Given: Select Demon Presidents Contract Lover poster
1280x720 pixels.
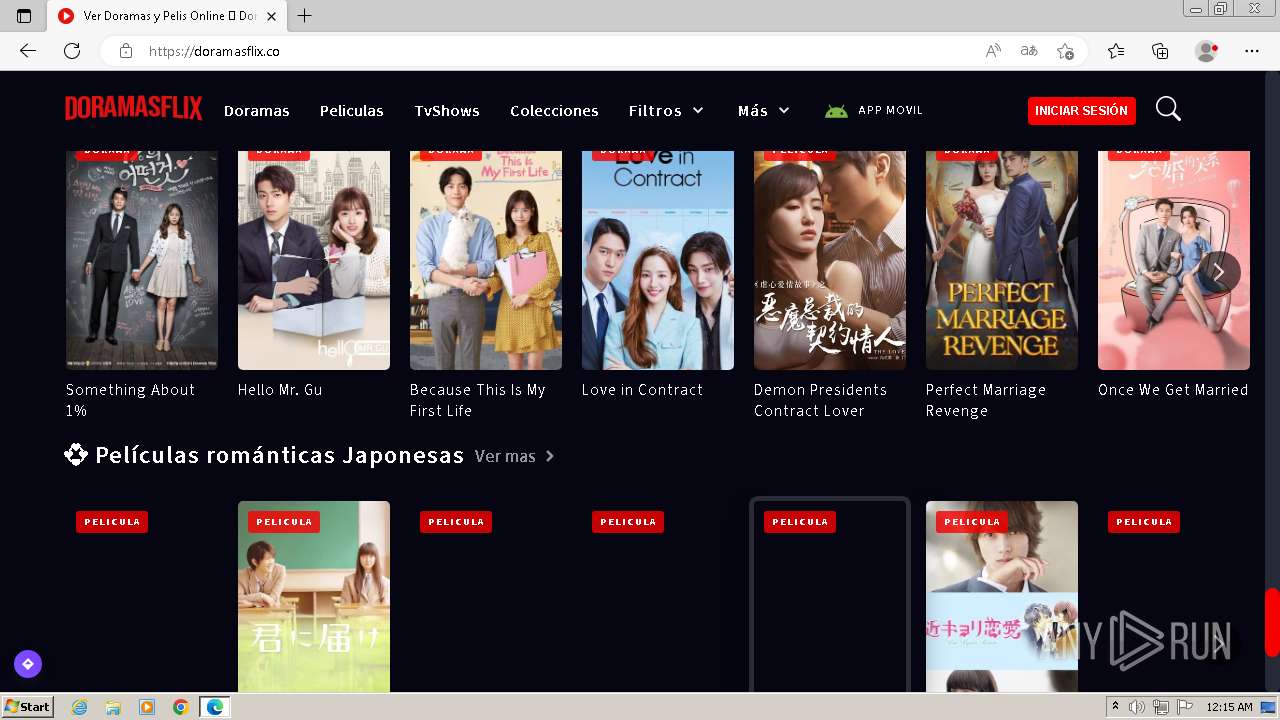Looking at the screenshot, I should click(x=830, y=260).
